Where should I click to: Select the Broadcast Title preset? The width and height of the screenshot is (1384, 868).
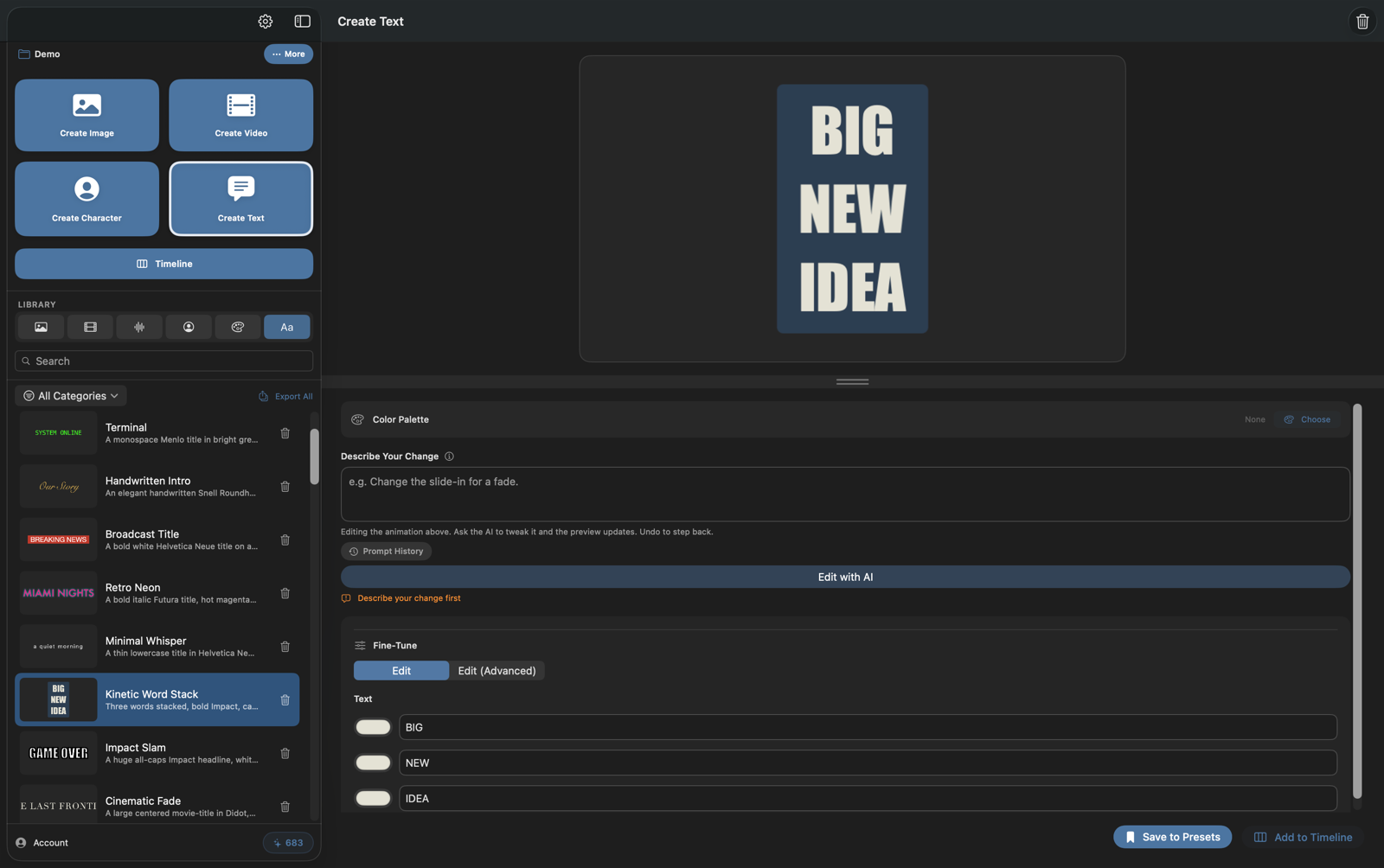coord(157,540)
